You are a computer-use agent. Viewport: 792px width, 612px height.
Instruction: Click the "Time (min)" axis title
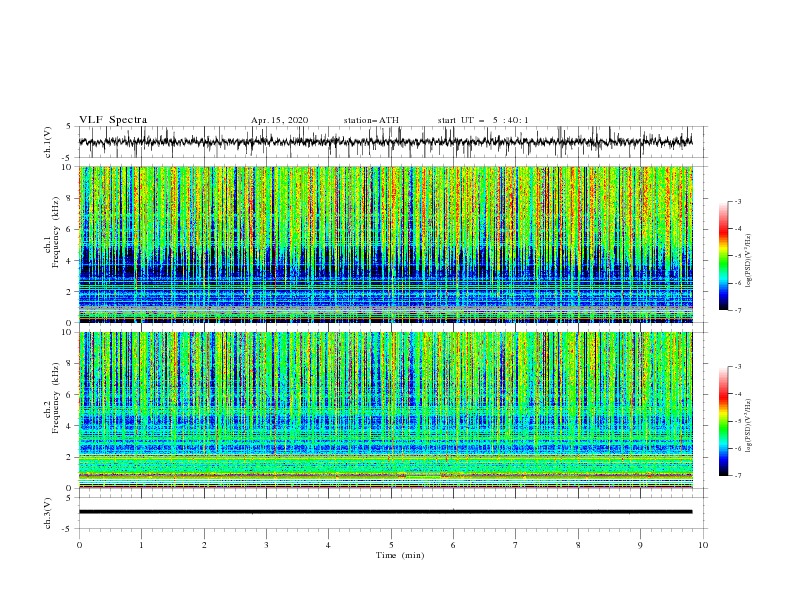coord(400,555)
